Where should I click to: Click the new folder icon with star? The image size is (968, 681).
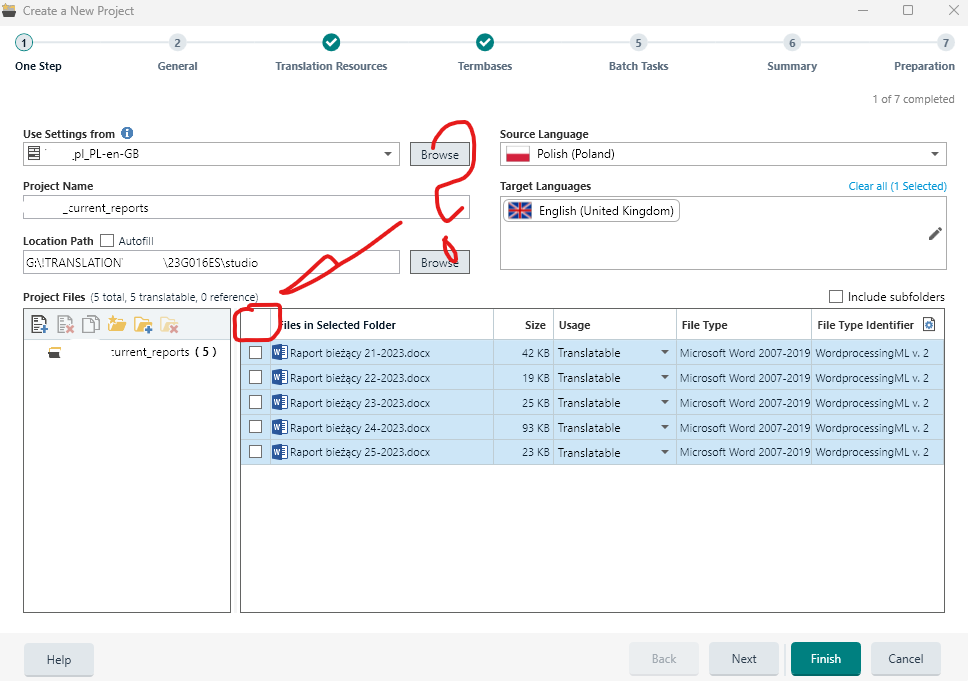point(117,324)
